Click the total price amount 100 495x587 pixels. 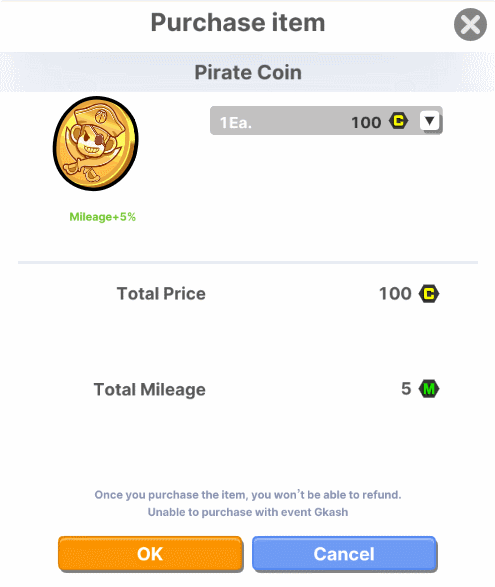395,294
